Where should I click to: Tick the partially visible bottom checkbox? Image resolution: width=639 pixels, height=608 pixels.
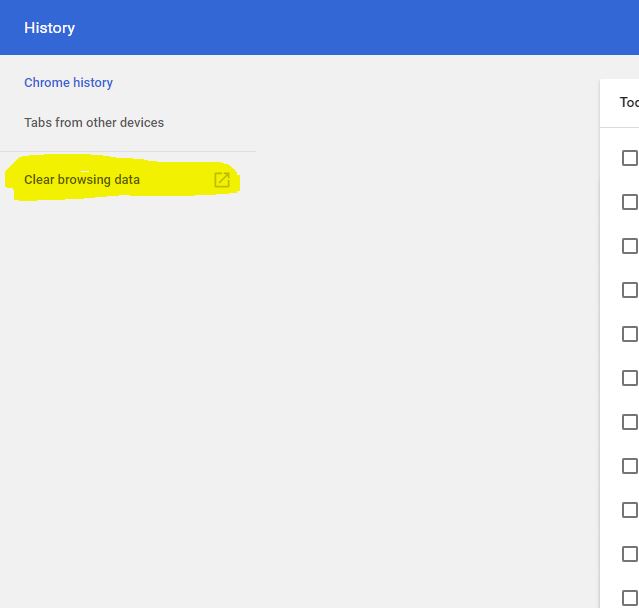pos(629,598)
